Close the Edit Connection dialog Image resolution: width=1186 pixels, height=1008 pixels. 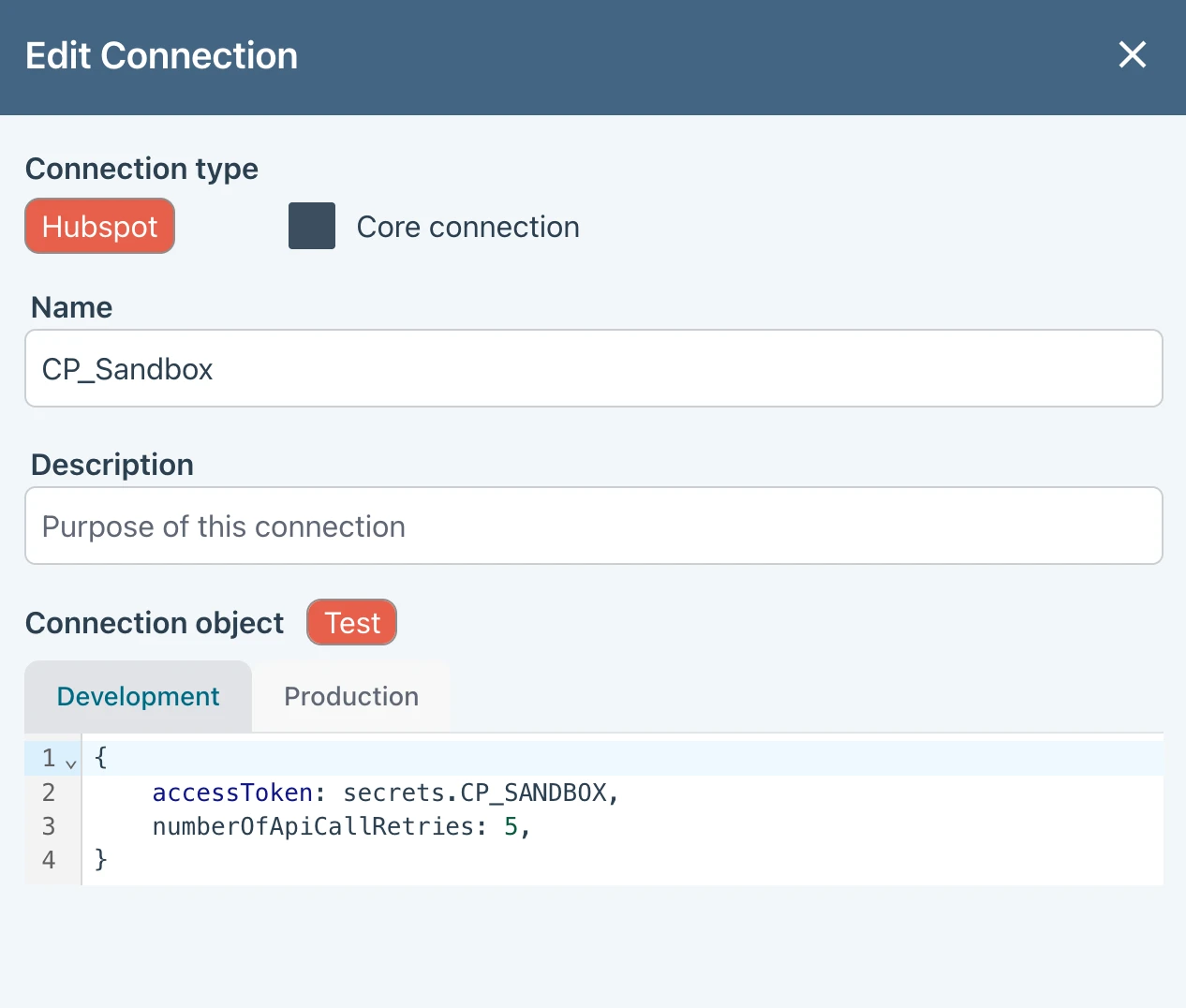[x=1132, y=55]
